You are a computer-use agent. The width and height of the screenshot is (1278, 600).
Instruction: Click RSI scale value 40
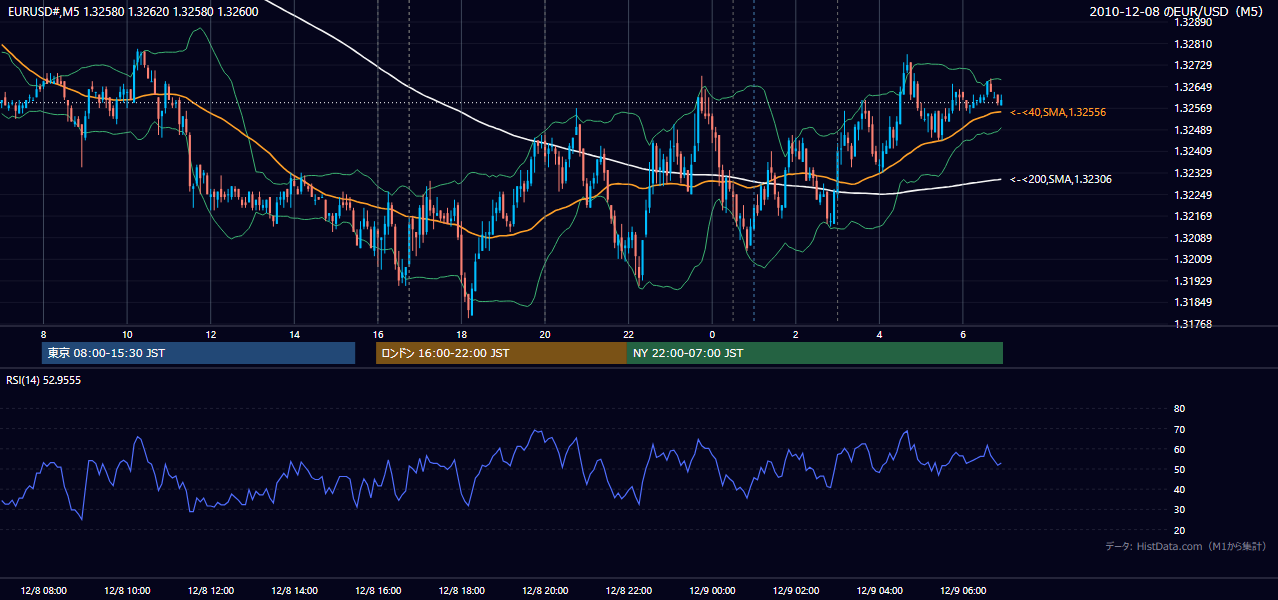tap(1180, 489)
